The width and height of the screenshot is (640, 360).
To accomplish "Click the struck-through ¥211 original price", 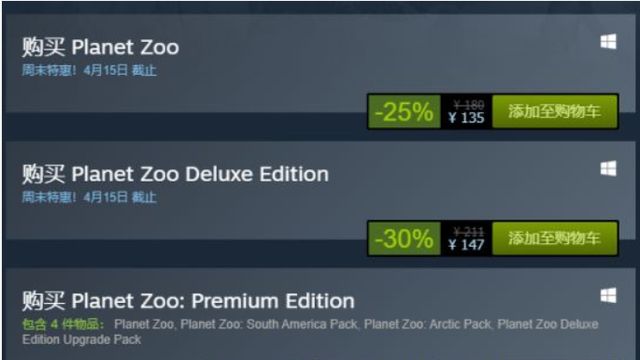I will (x=469, y=232).
